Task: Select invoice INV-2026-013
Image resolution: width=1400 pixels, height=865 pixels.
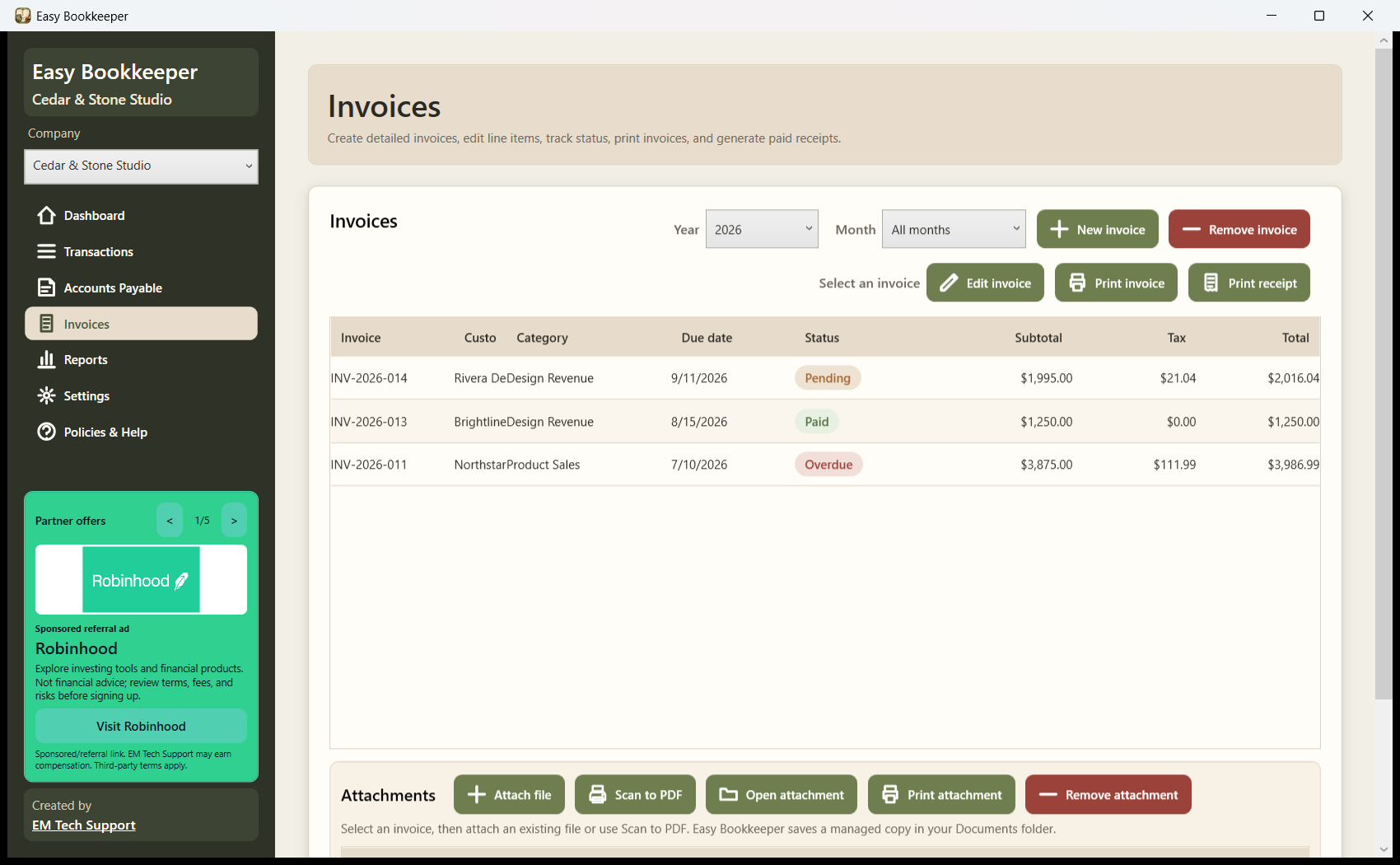Action: click(x=825, y=422)
